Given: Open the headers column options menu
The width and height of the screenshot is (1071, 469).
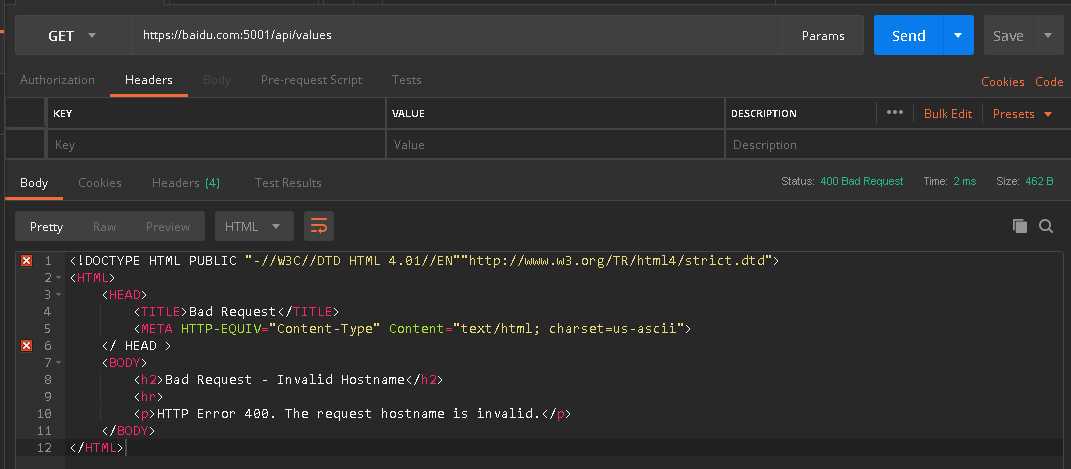Looking at the screenshot, I should [x=895, y=113].
